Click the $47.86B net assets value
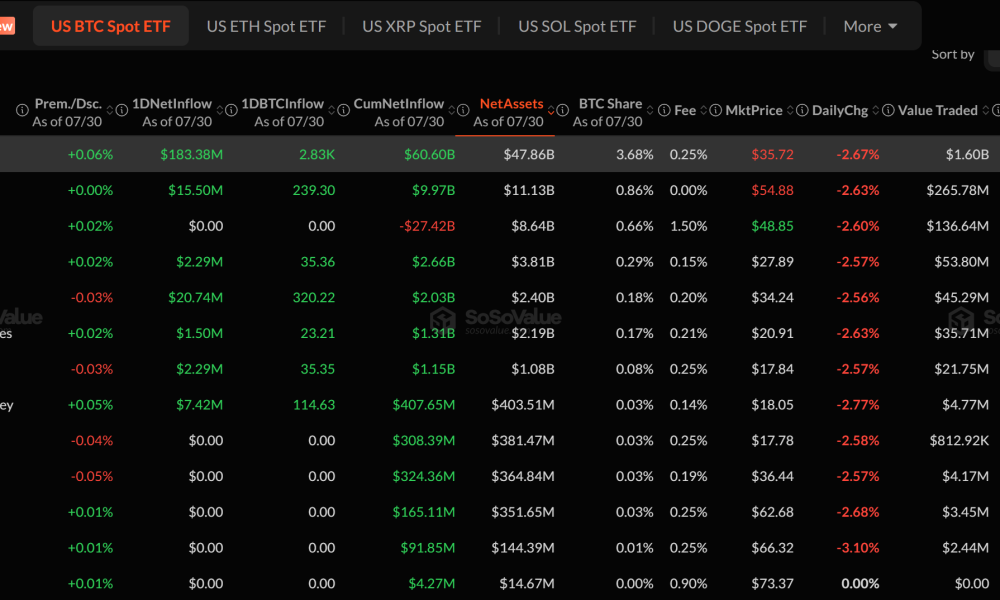This screenshot has height=600, width=1000. click(x=529, y=154)
